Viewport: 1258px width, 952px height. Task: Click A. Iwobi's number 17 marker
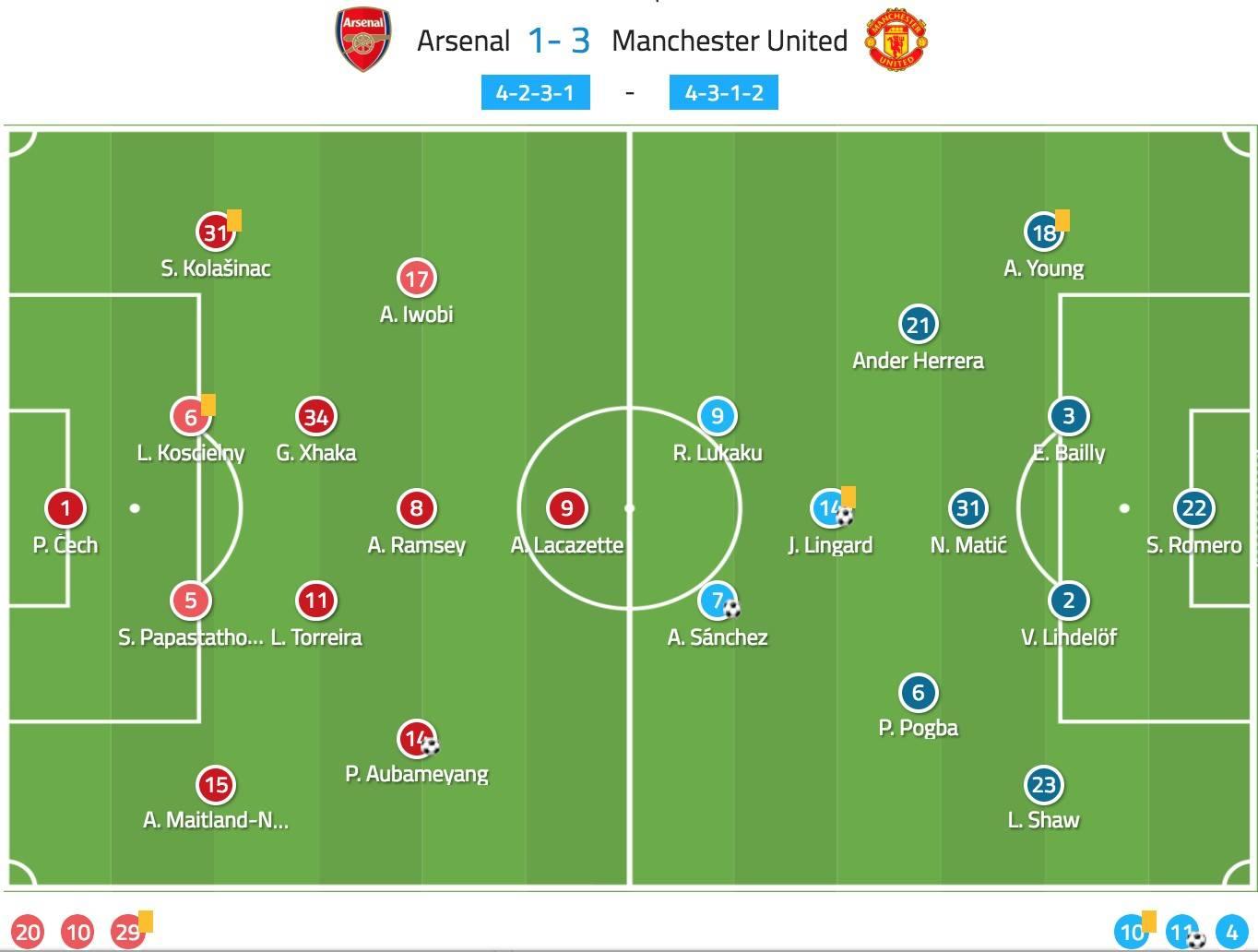[416, 278]
